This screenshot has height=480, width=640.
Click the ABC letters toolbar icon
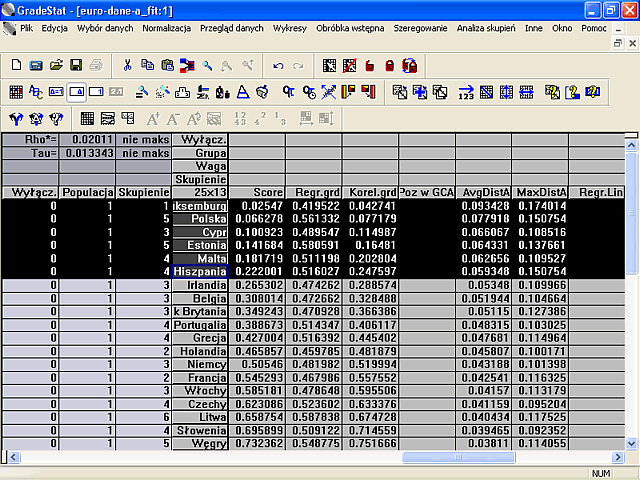36,92
